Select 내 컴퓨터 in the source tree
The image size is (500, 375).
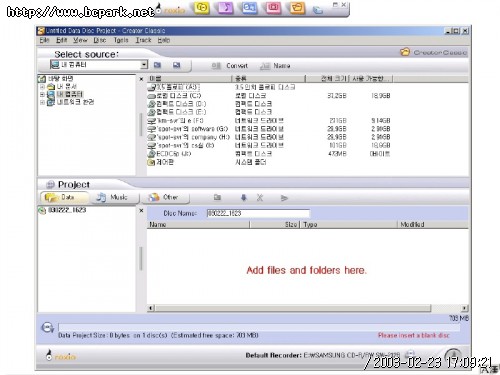click(x=69, y=94)
